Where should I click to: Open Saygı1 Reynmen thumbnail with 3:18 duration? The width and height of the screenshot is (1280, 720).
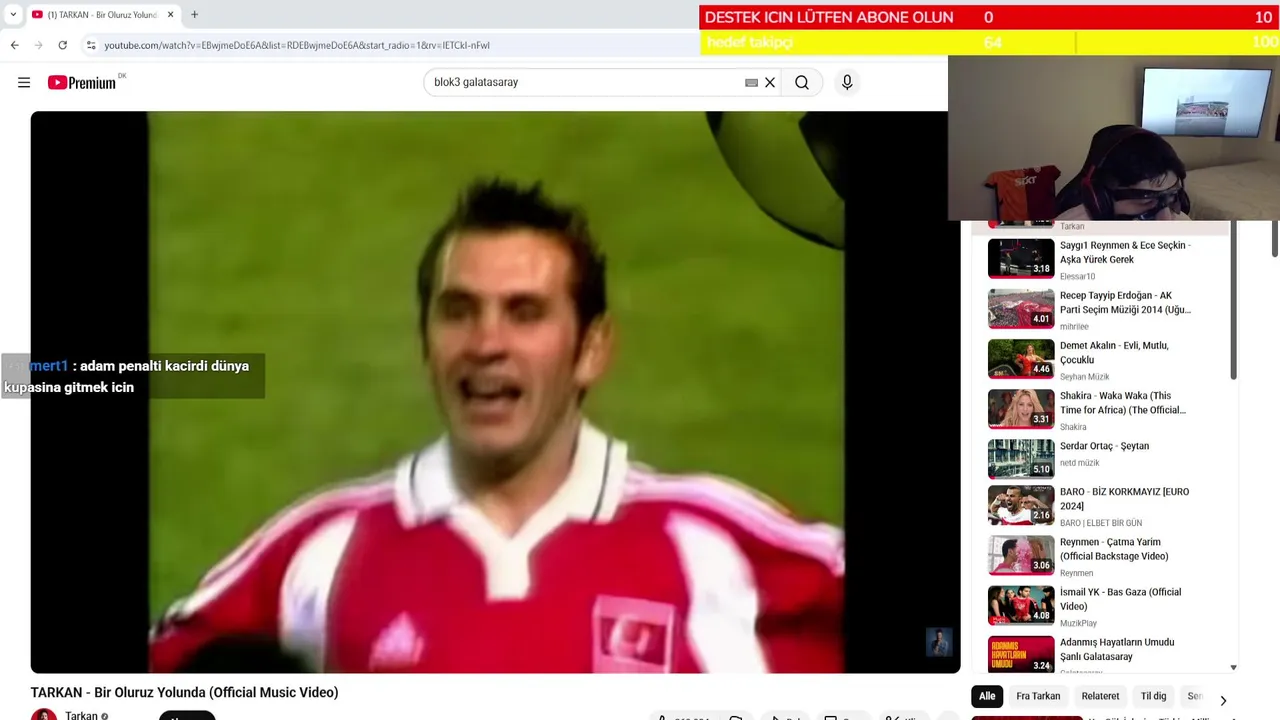pos(1021,258)
